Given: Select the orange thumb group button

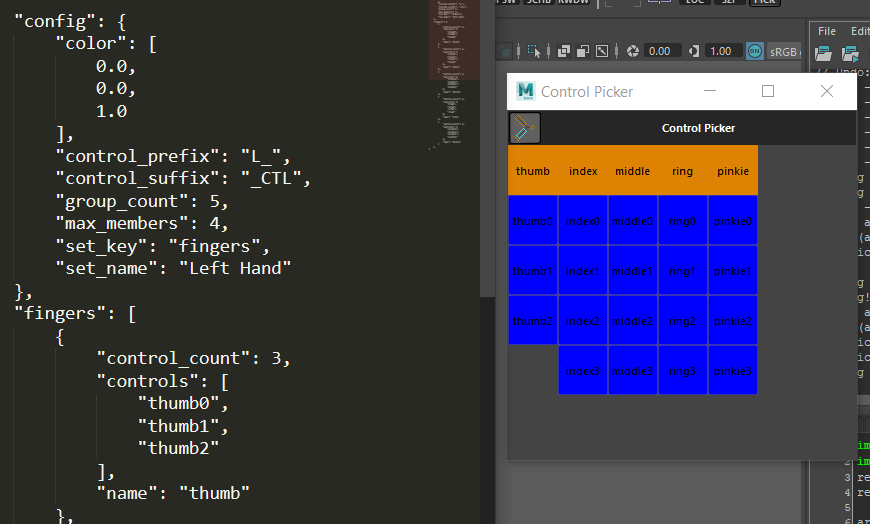Looking at the screenshot, I should [533, 171].
